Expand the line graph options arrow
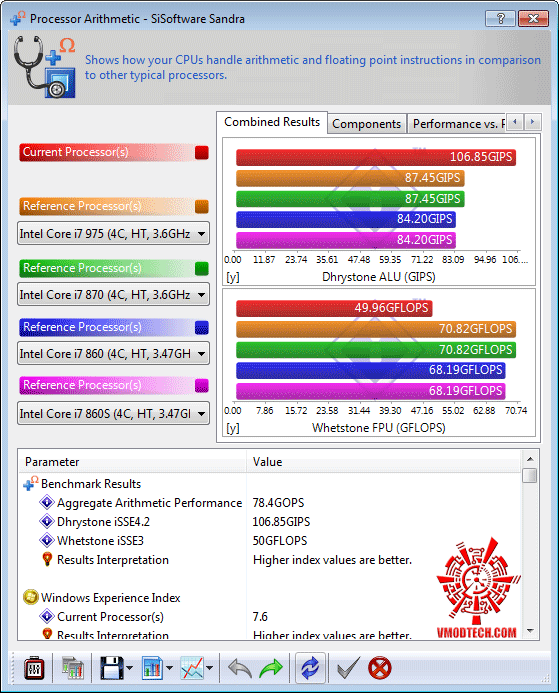The height and width of the screenshot is (693, 559). (x=209, y=668)
